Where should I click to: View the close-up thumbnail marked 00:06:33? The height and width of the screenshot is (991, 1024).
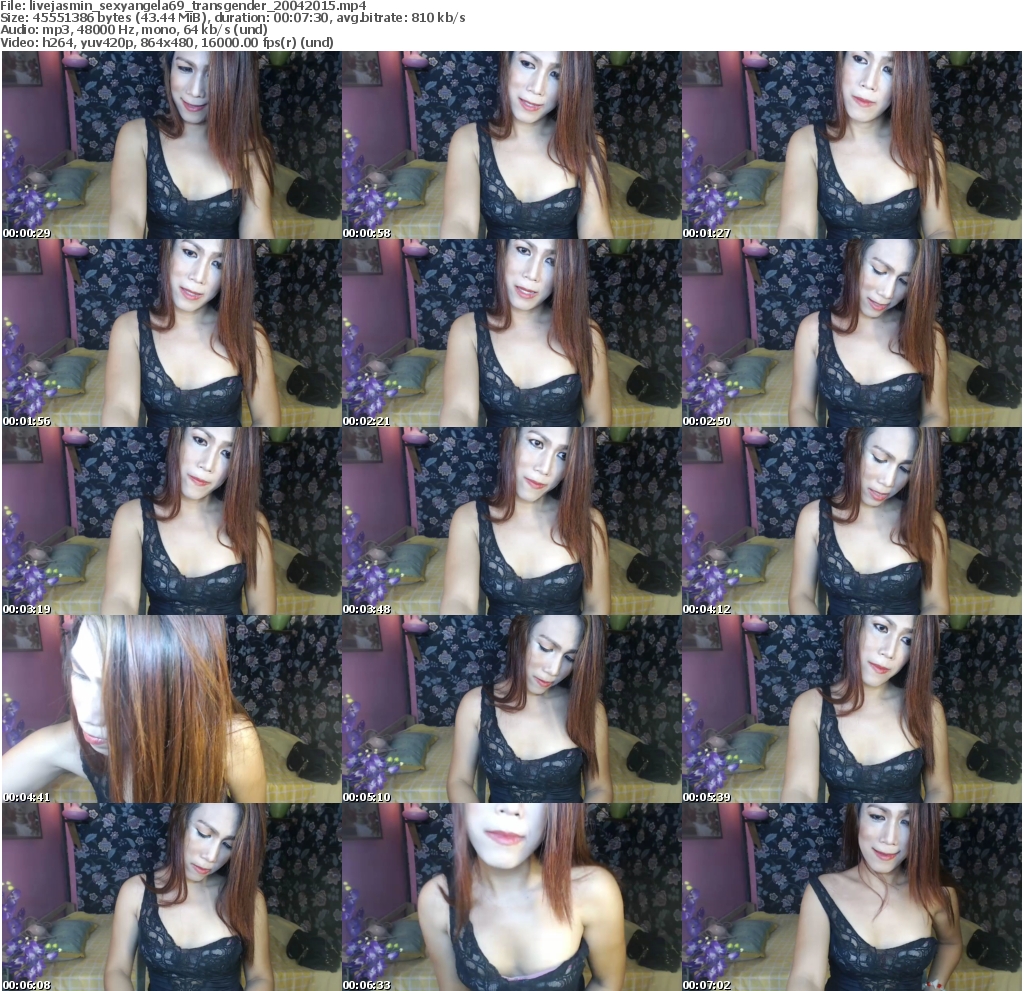click(511, 898)
